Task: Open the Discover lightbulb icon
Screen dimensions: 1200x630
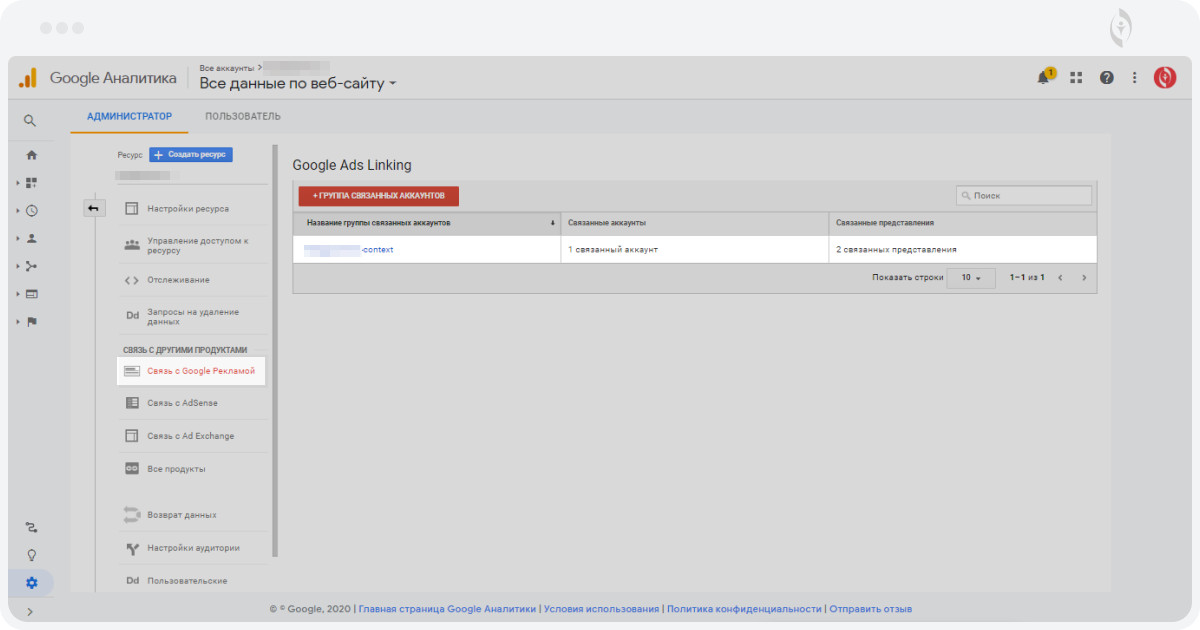Action: 31,555
